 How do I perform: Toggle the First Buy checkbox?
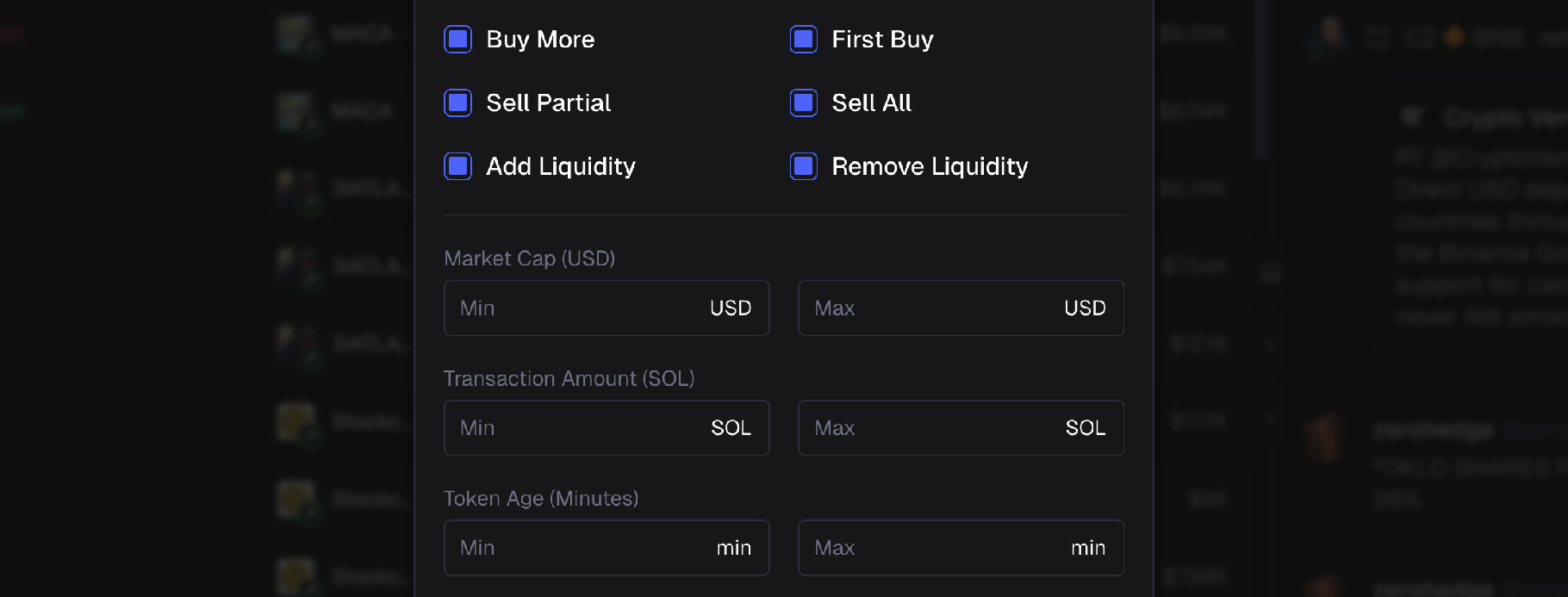tap(804, 40)
